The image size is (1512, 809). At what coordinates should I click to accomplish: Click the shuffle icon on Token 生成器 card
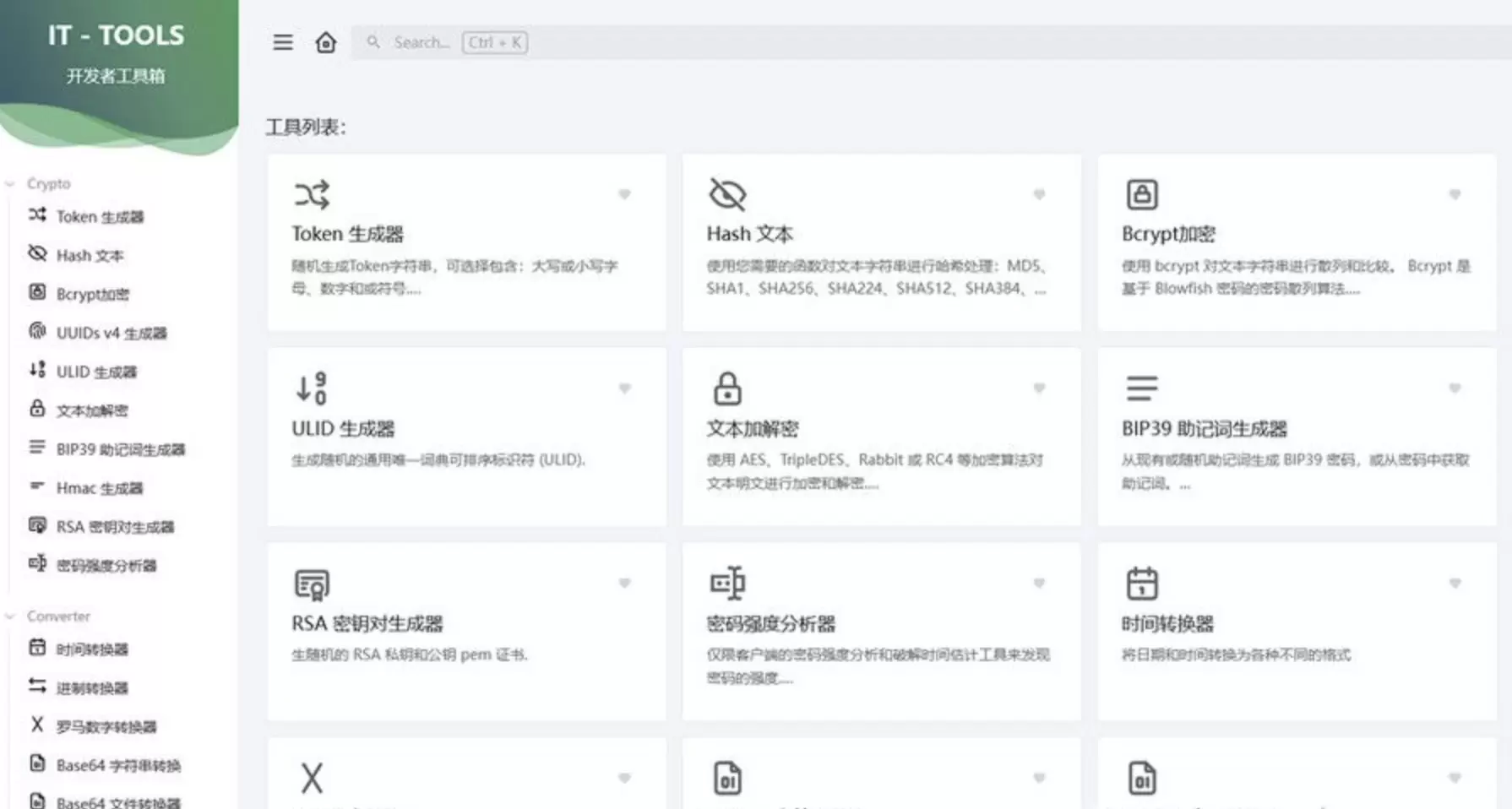[312, 194]
